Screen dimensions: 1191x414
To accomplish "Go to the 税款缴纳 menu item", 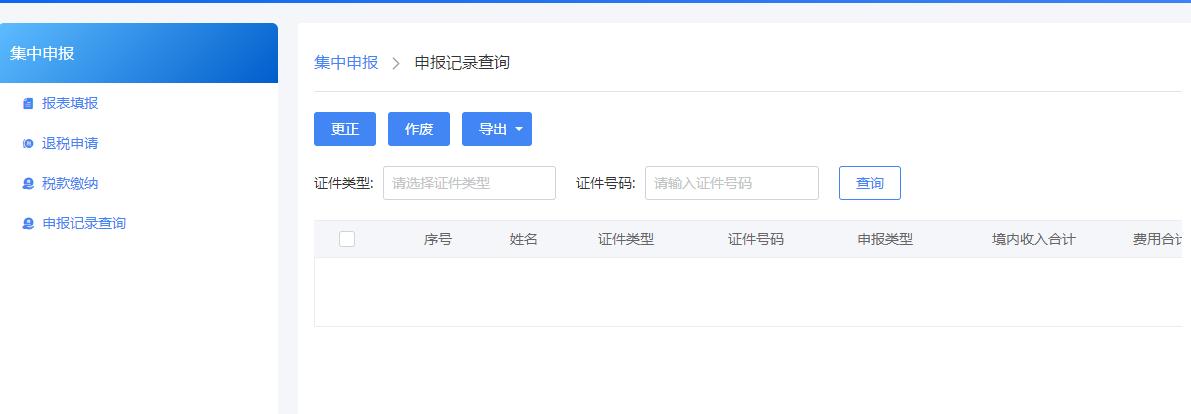I will [70, 183].
